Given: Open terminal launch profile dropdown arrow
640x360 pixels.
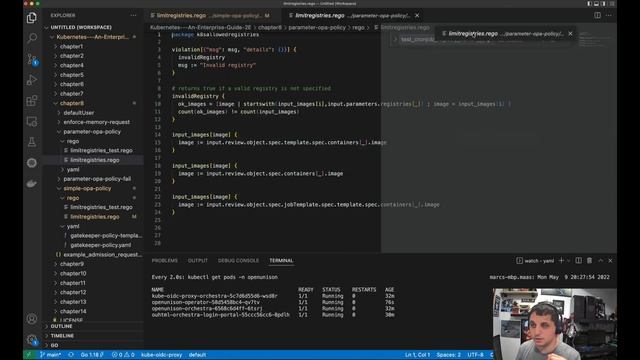Looking at the screenshot, I should pos(568,260).
